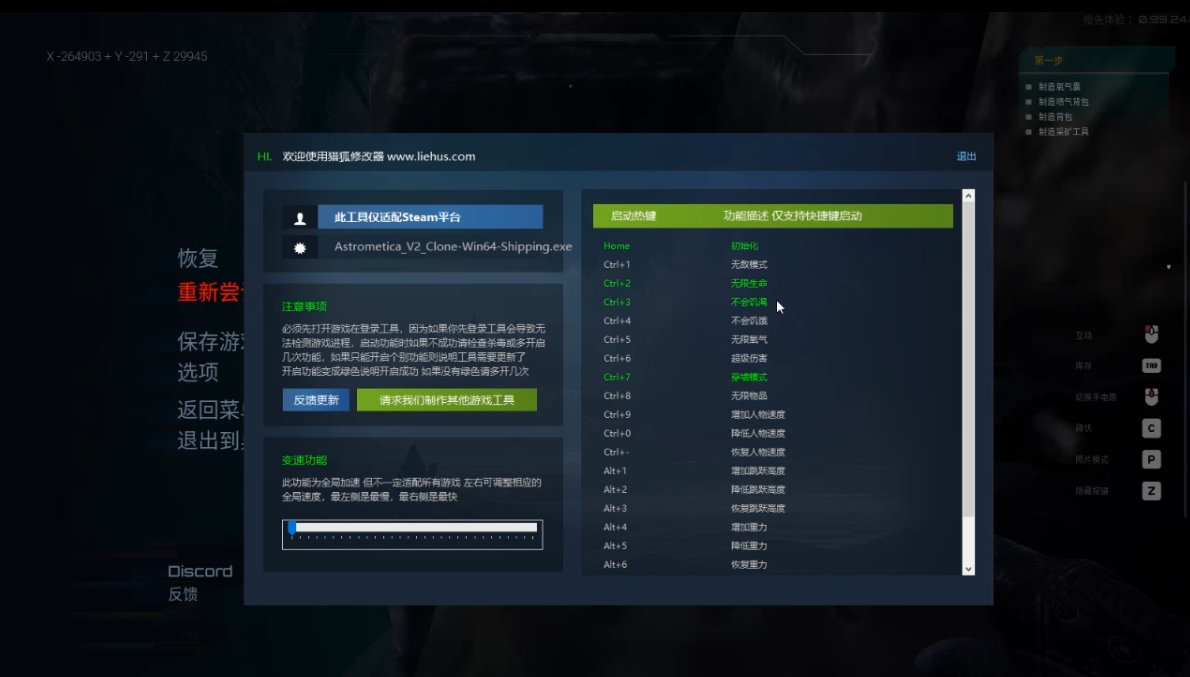Click the mouse icon for 互动 in game hints
Image resolution: width=1190 pixels, height=677 pixels.
[1151, 334]
